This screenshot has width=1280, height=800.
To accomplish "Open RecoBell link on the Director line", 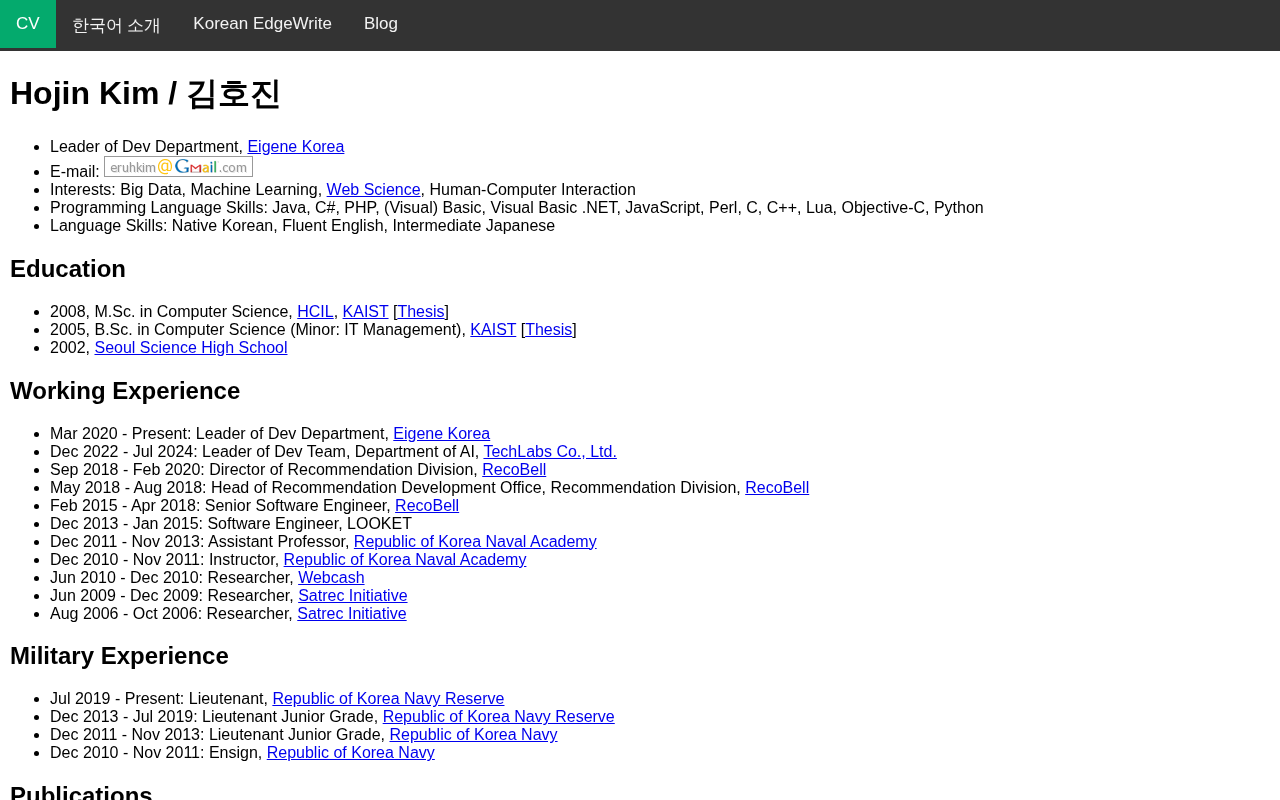I will pyautogui.click(x=514, y=470).
